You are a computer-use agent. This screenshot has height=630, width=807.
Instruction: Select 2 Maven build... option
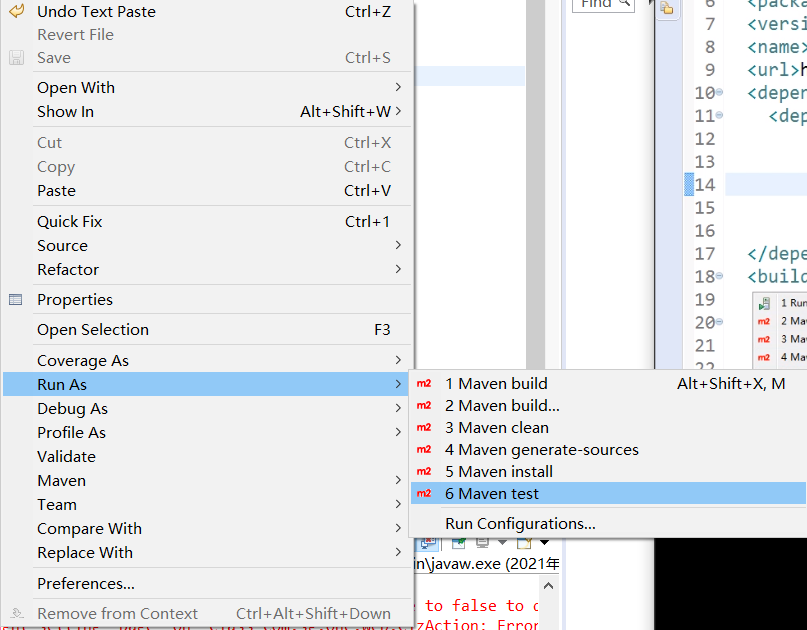pyautogui.click(x=608, y=406)
